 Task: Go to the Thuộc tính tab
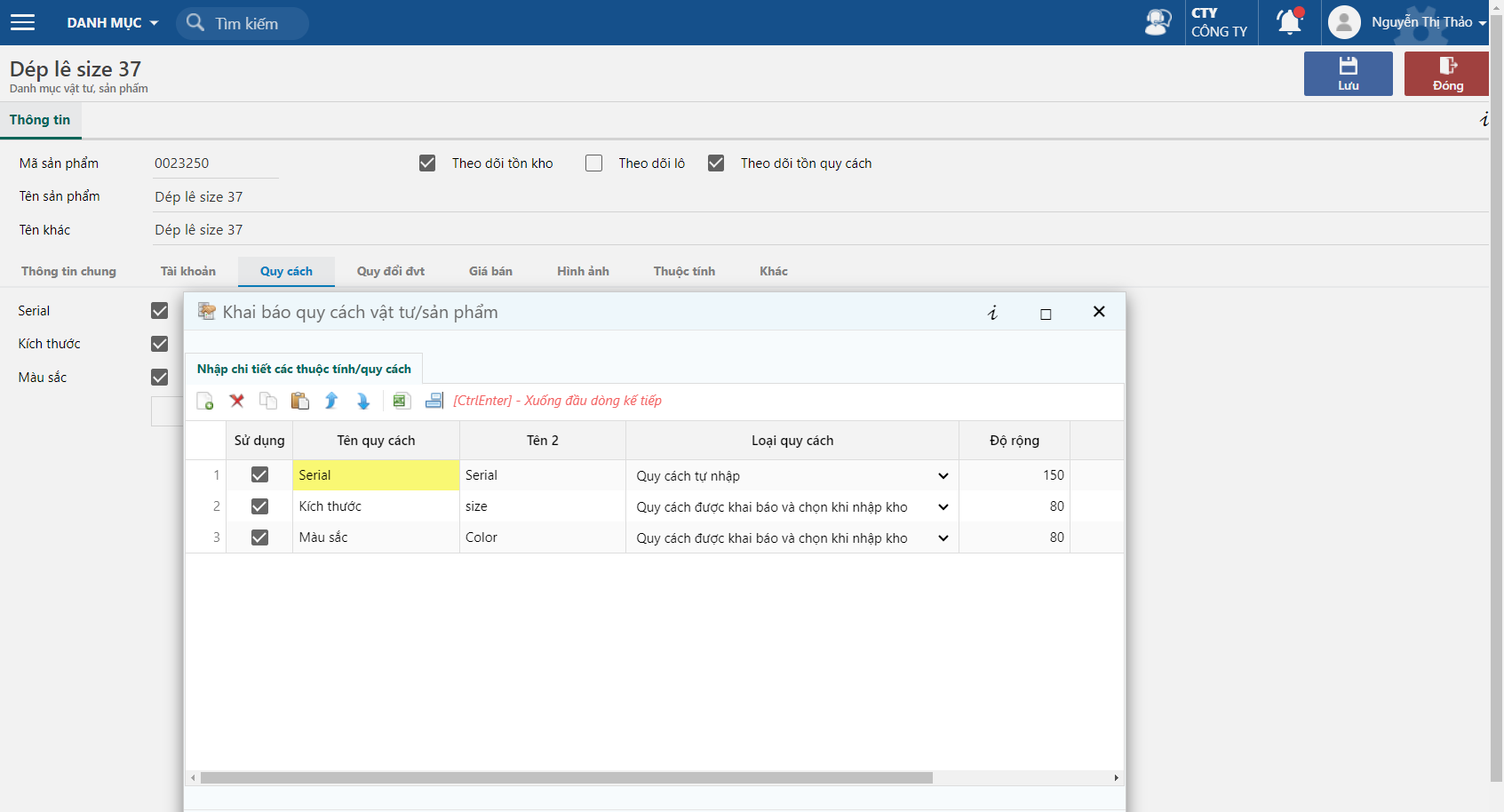tap(684, 272)
